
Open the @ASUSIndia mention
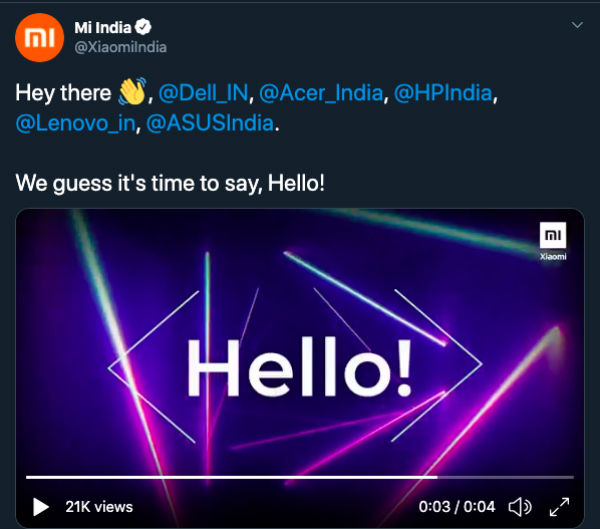point(210,123)
